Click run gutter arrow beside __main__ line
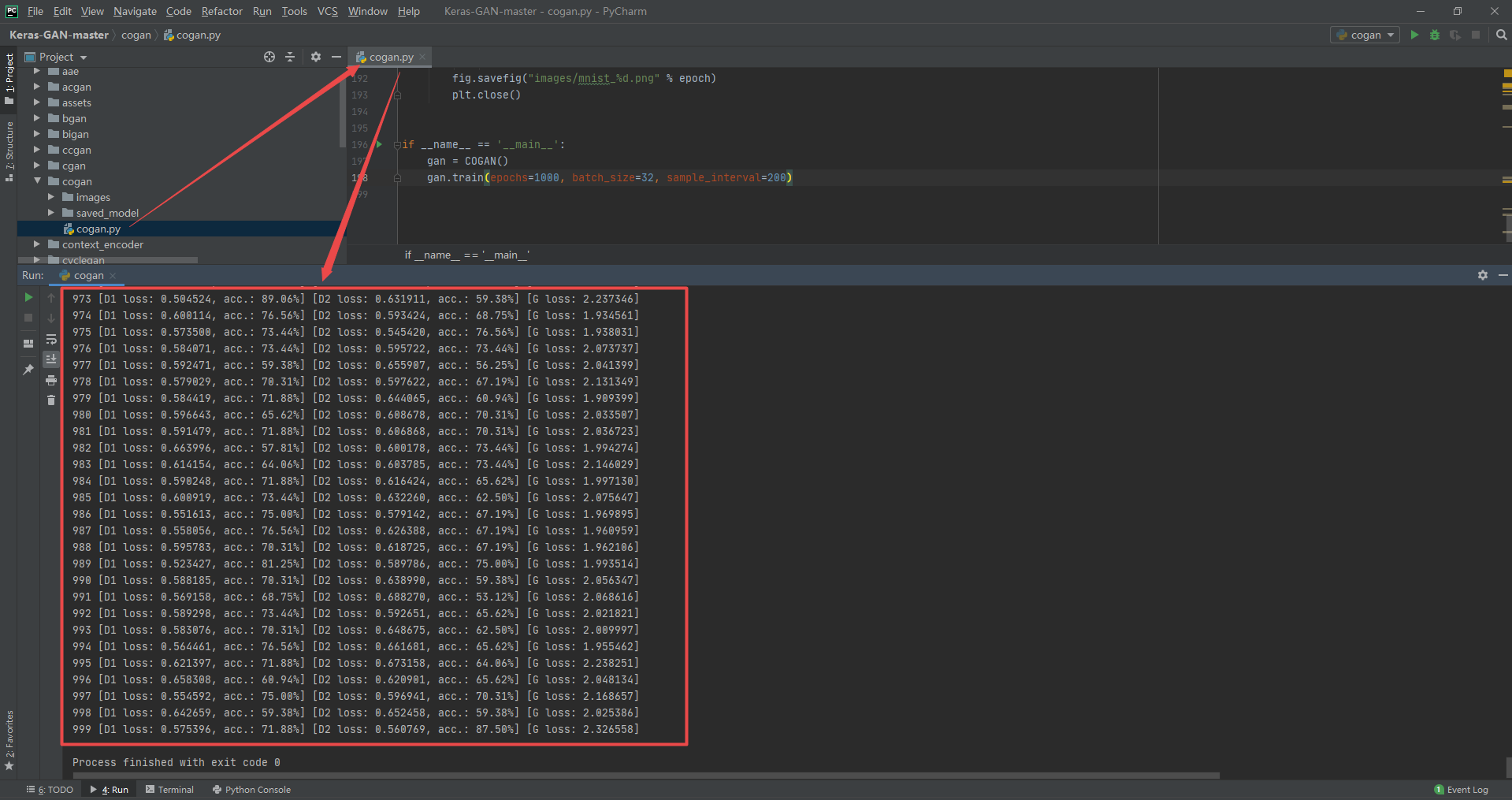The image size is (1512, 800). coord(379,144)
